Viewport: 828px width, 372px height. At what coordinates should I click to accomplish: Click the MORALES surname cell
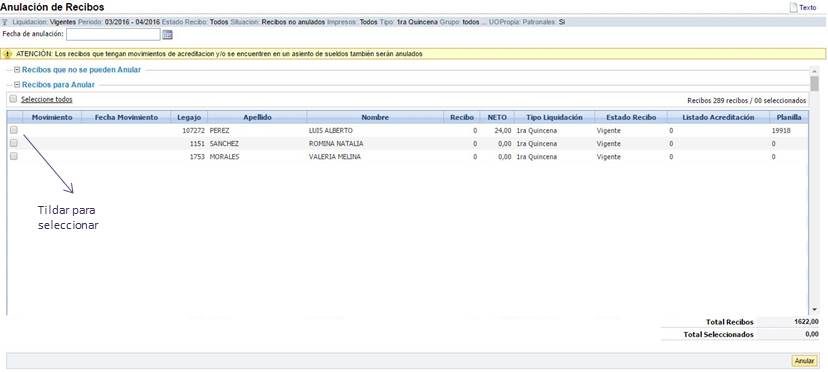tap(224, 157)
